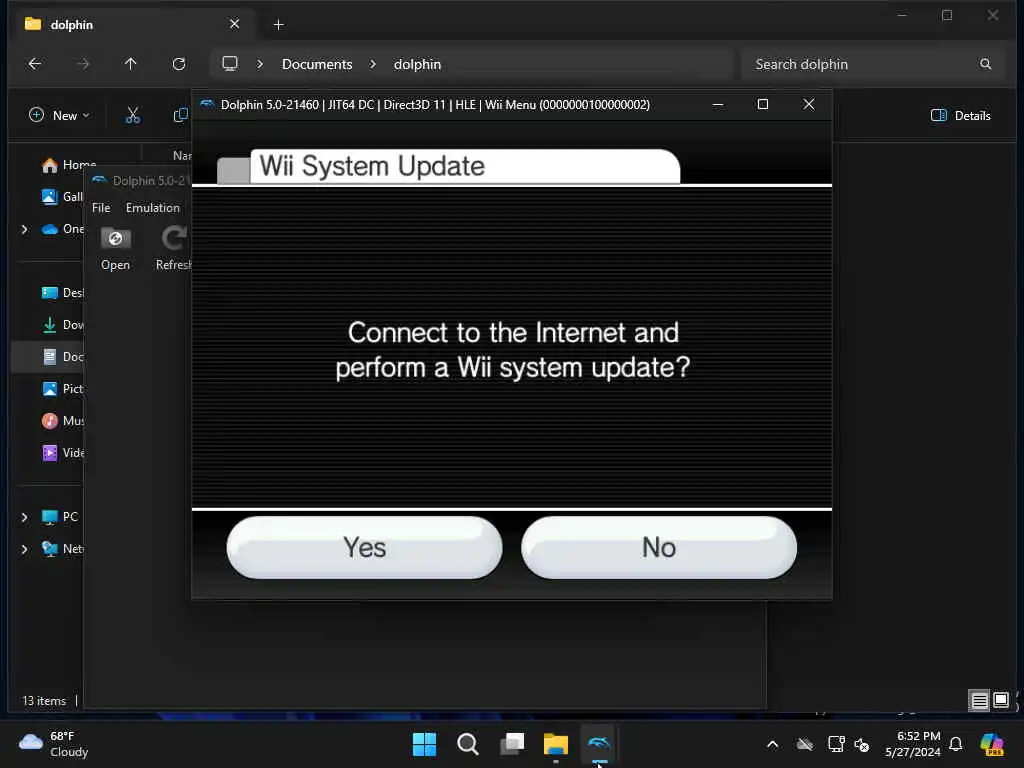Open the Dolphin File menu

click(x=101, y=208)
